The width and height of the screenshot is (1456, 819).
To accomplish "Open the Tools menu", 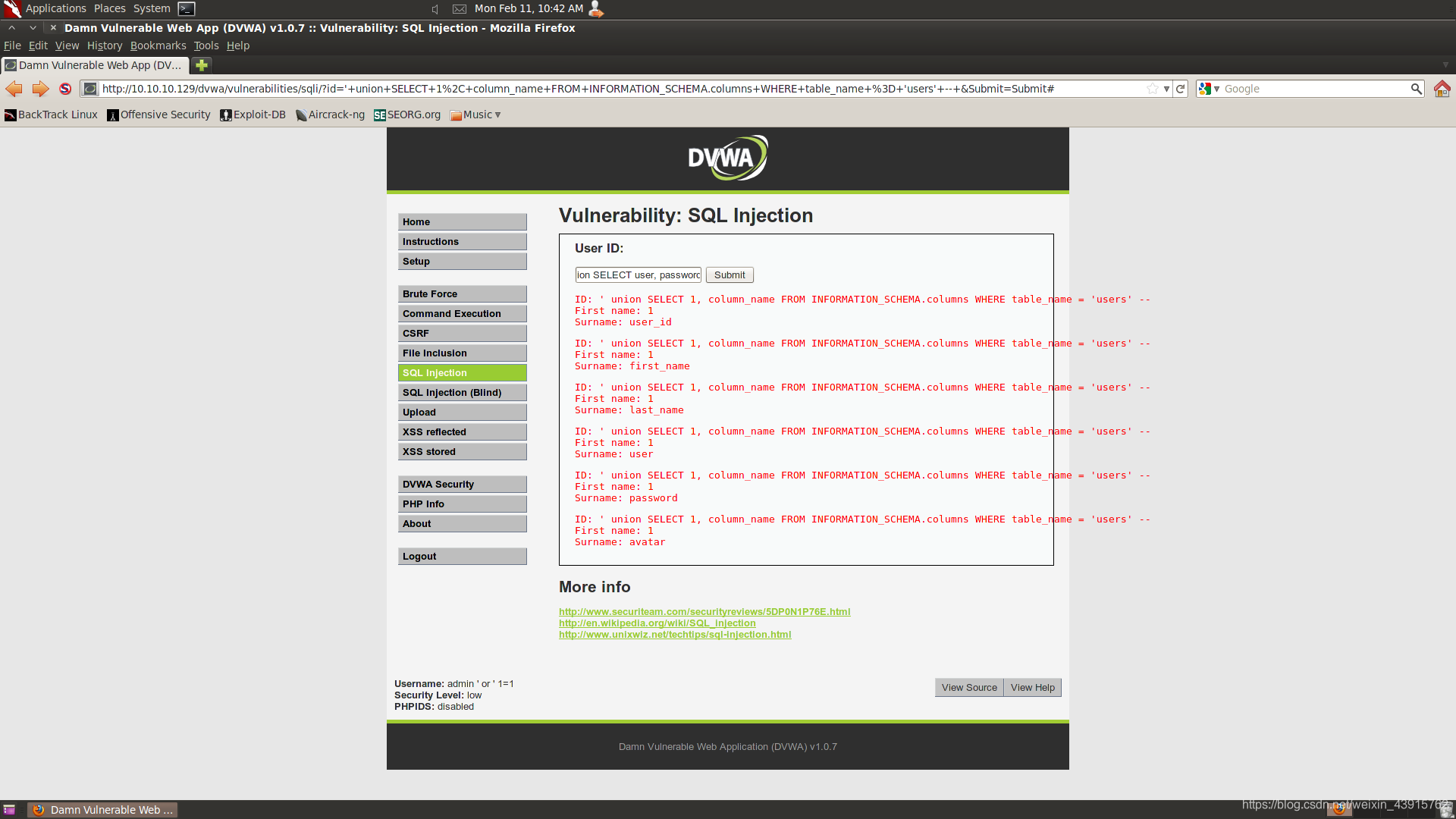I will tap(206, 45).
